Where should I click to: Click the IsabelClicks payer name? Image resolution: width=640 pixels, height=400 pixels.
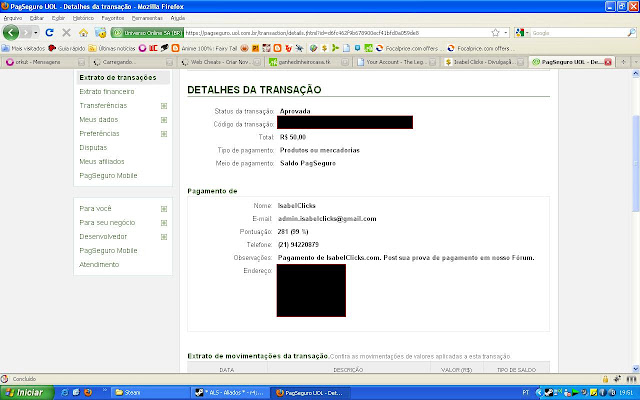[x=296, y=206]
